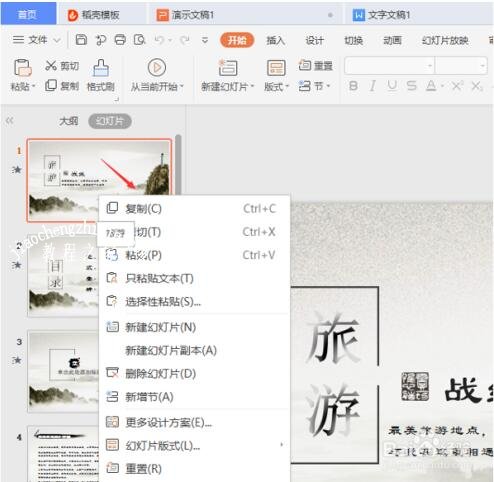Select the 动画 ribbon tab
This screenshot has height=482, width=494.
(x=392, y=40)
